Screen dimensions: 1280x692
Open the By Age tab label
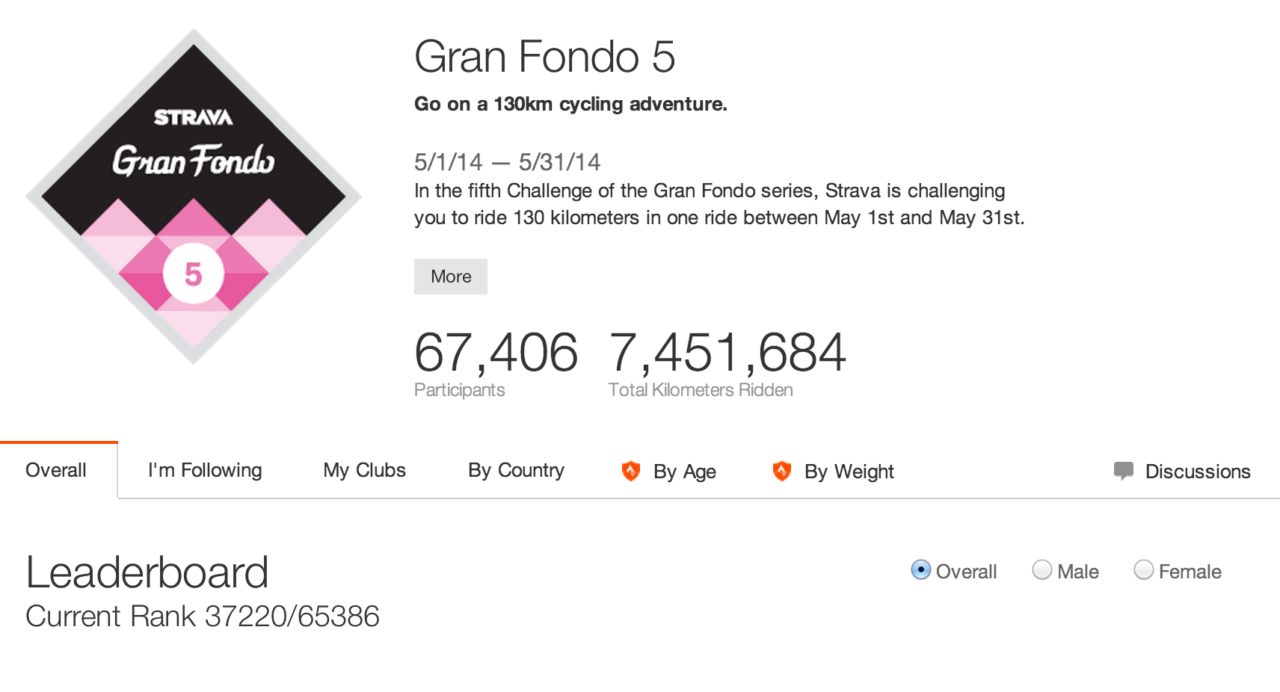(685, 472)
